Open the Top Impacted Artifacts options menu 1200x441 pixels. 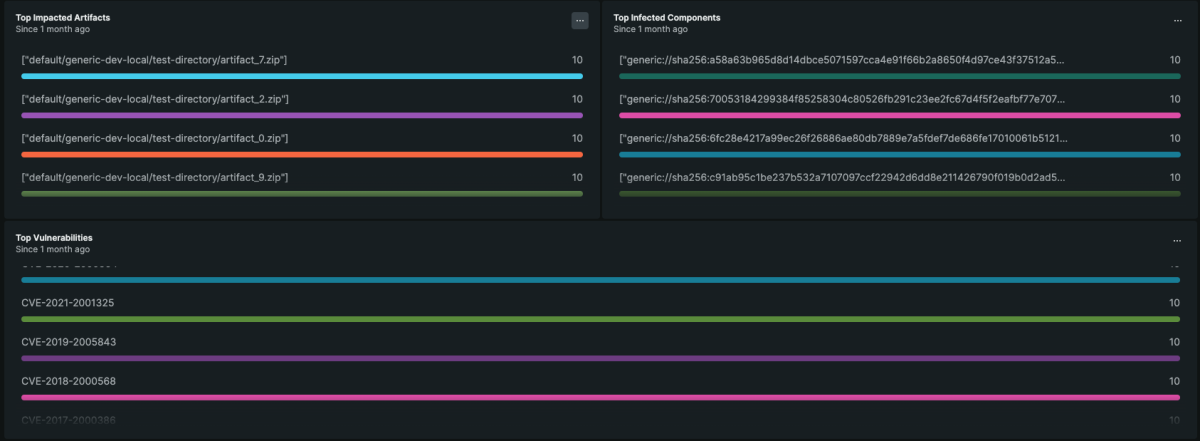[x=579, y=20]
